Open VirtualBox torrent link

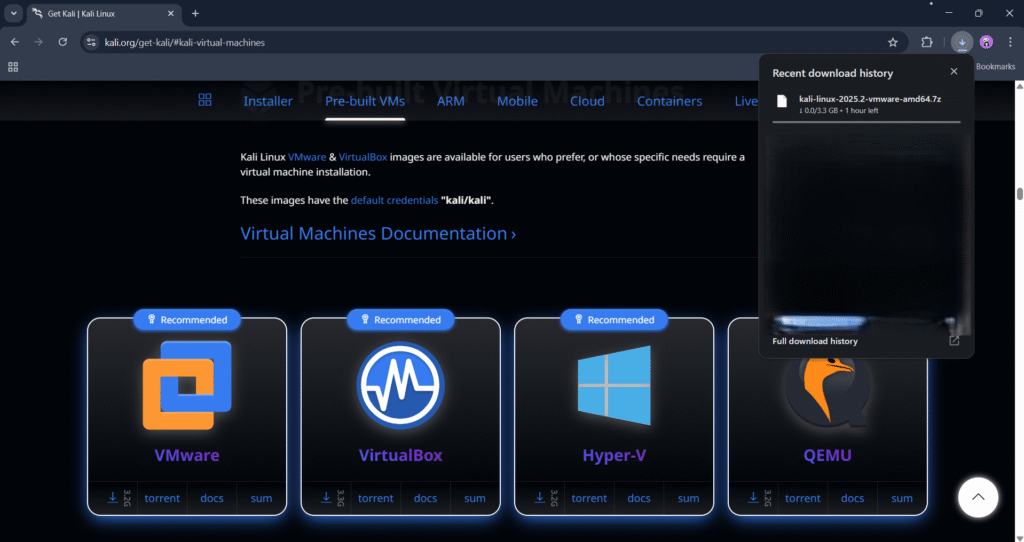pos(376,498)
